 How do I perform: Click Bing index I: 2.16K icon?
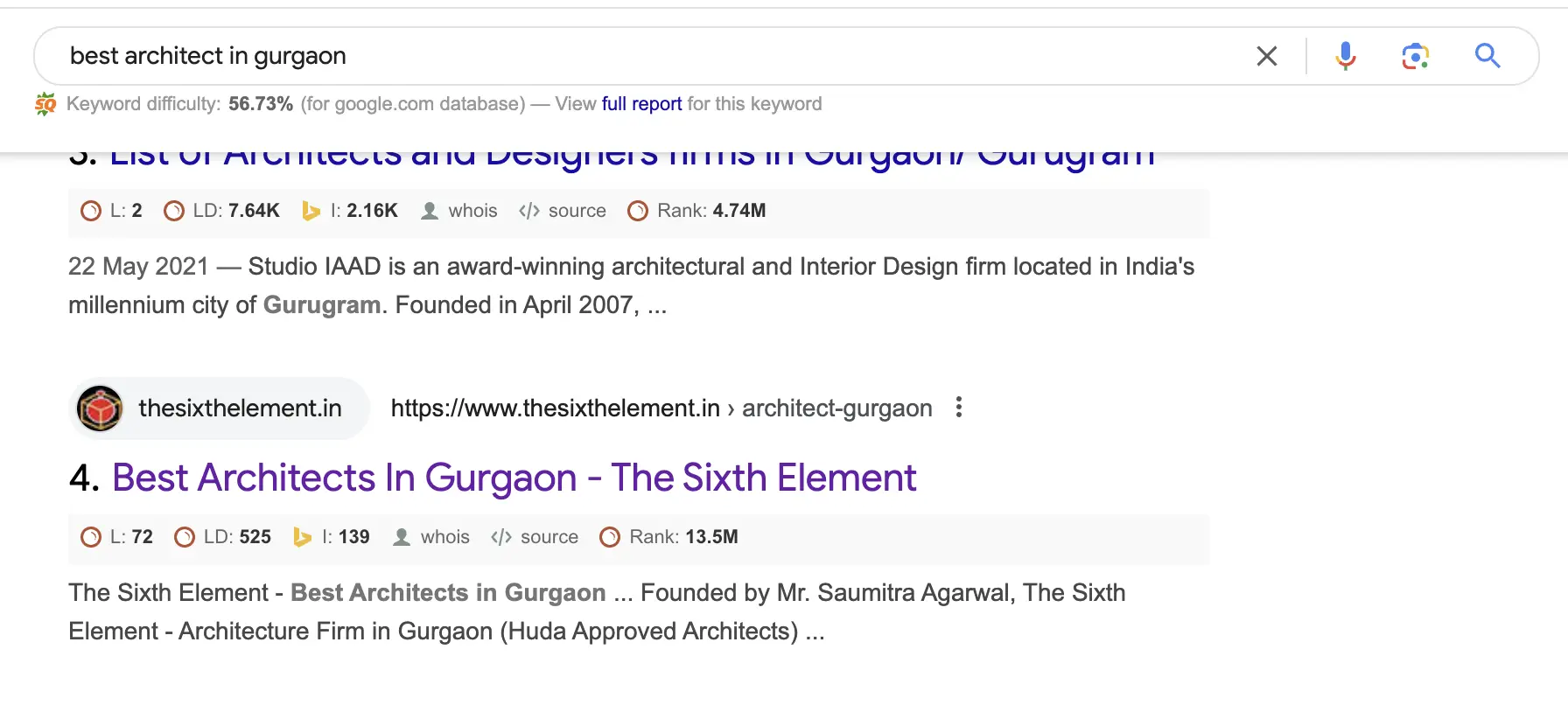tap(311, 211)
